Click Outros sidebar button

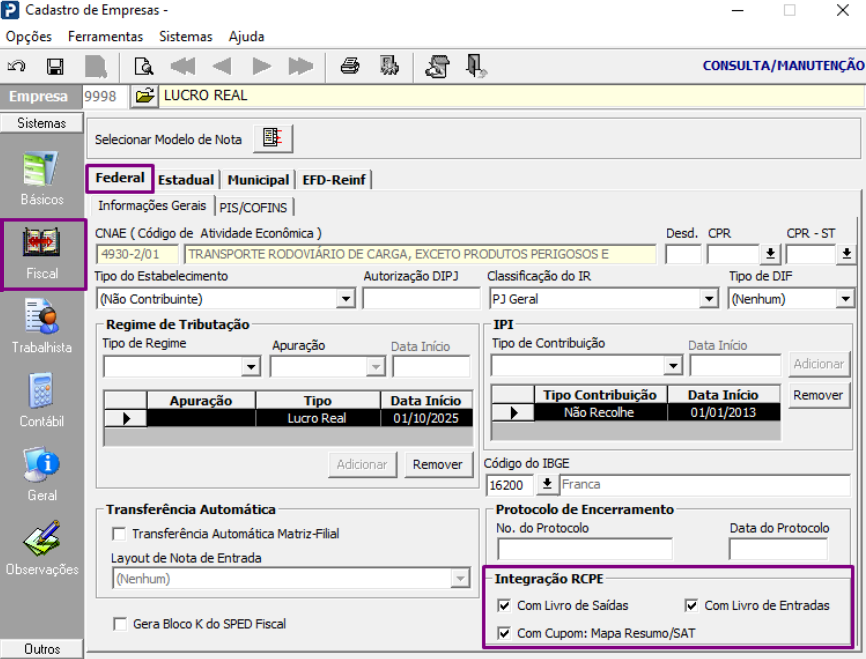click(42, 649)
